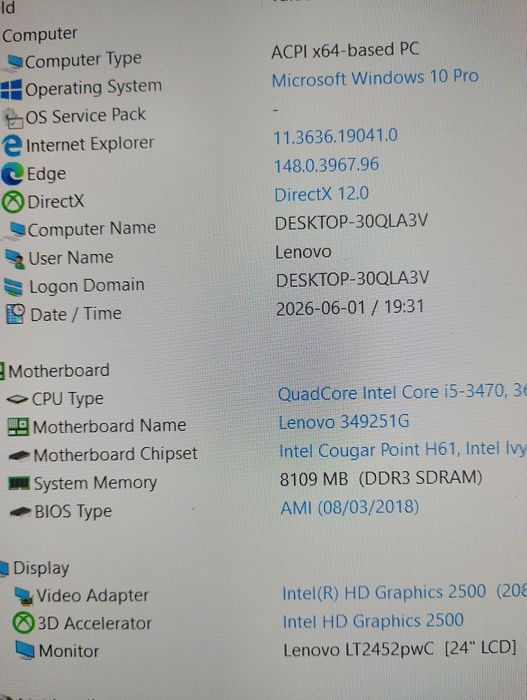Image resolution: width=527 pixels, height=700 pixels.
Task: Open Intel HD Graphics 2500 3D accelerator link
Action: (x=373, y=621)
